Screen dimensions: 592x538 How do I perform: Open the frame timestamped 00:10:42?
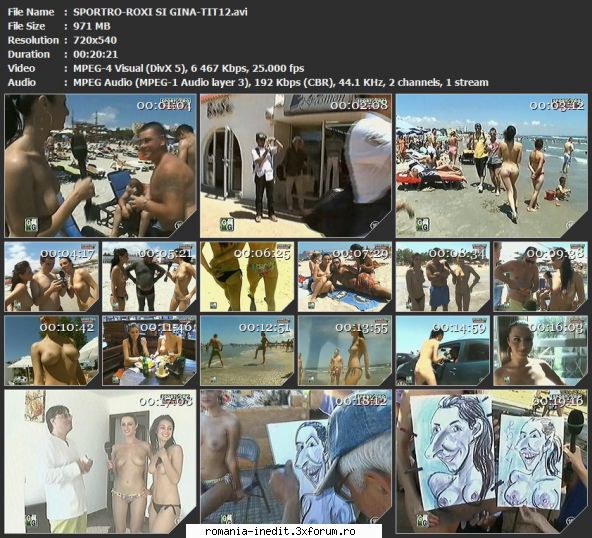[51, 351]
